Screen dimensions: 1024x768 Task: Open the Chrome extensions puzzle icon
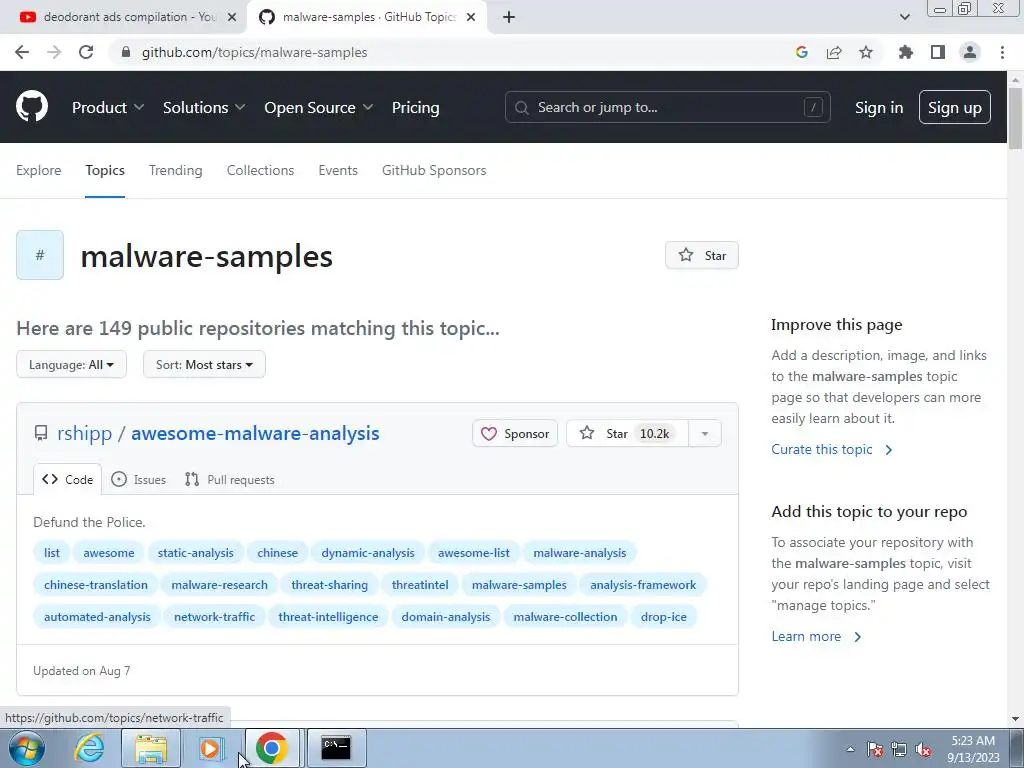tap(905, 52)
